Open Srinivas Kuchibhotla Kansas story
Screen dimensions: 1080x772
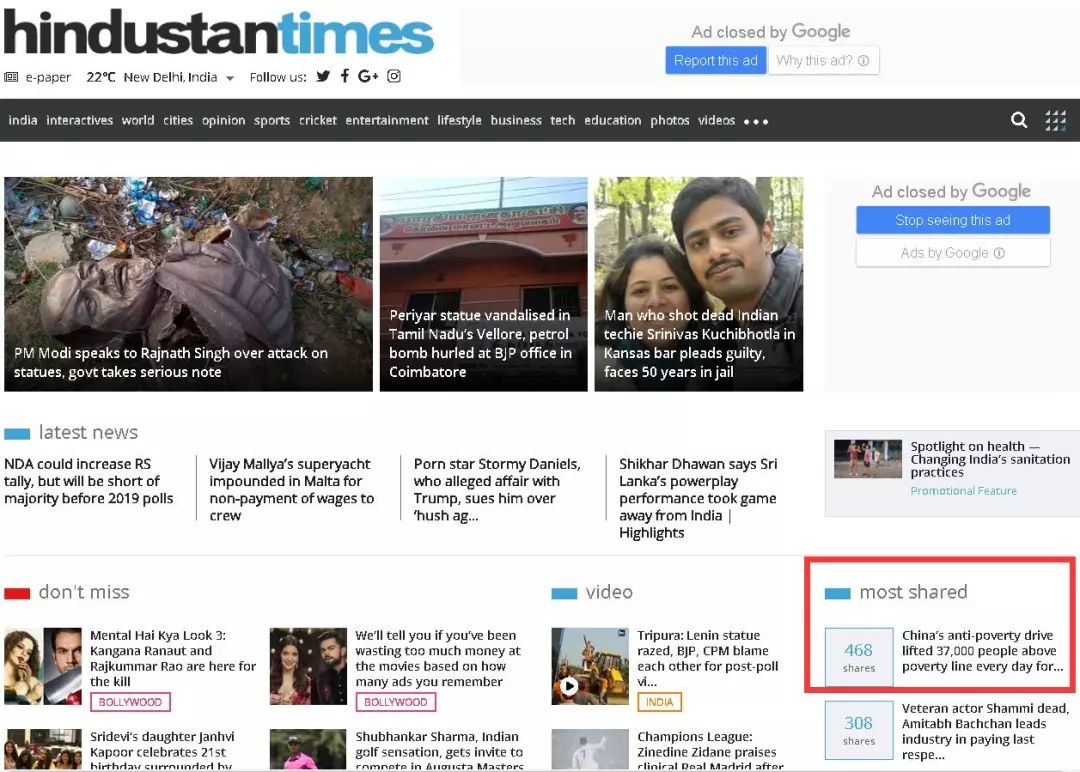pos(698,284)
